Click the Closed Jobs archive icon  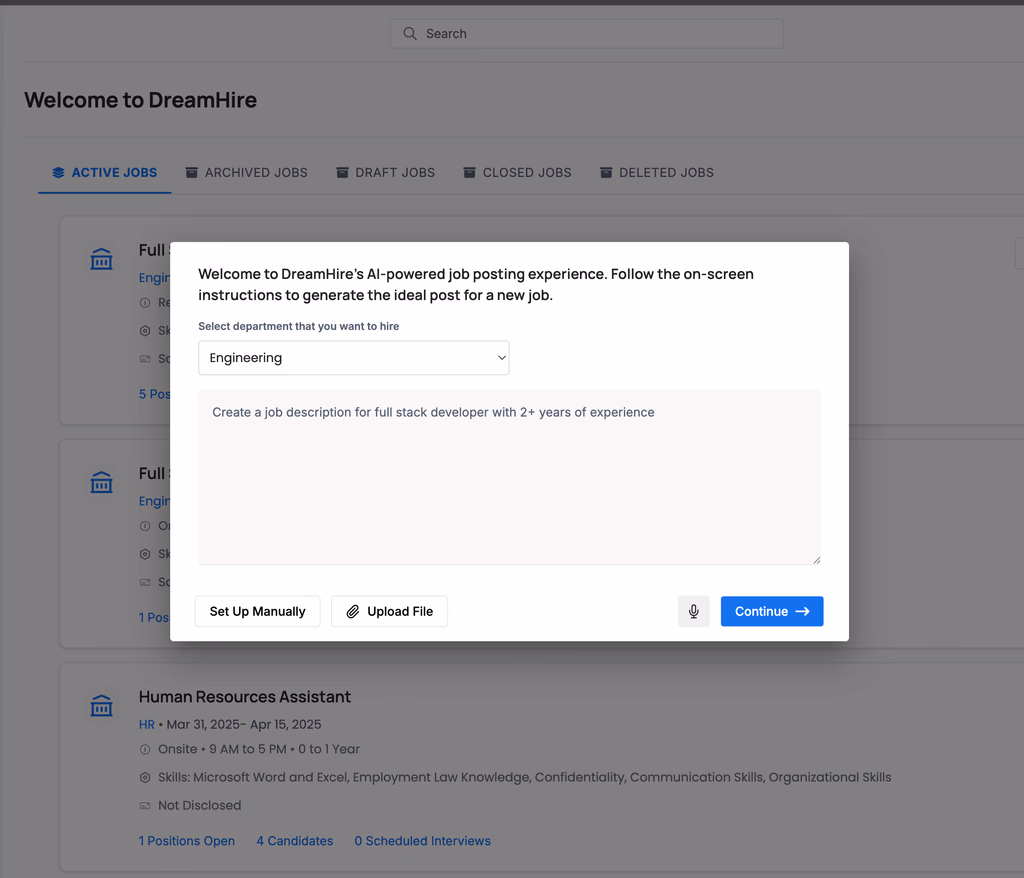470,172
